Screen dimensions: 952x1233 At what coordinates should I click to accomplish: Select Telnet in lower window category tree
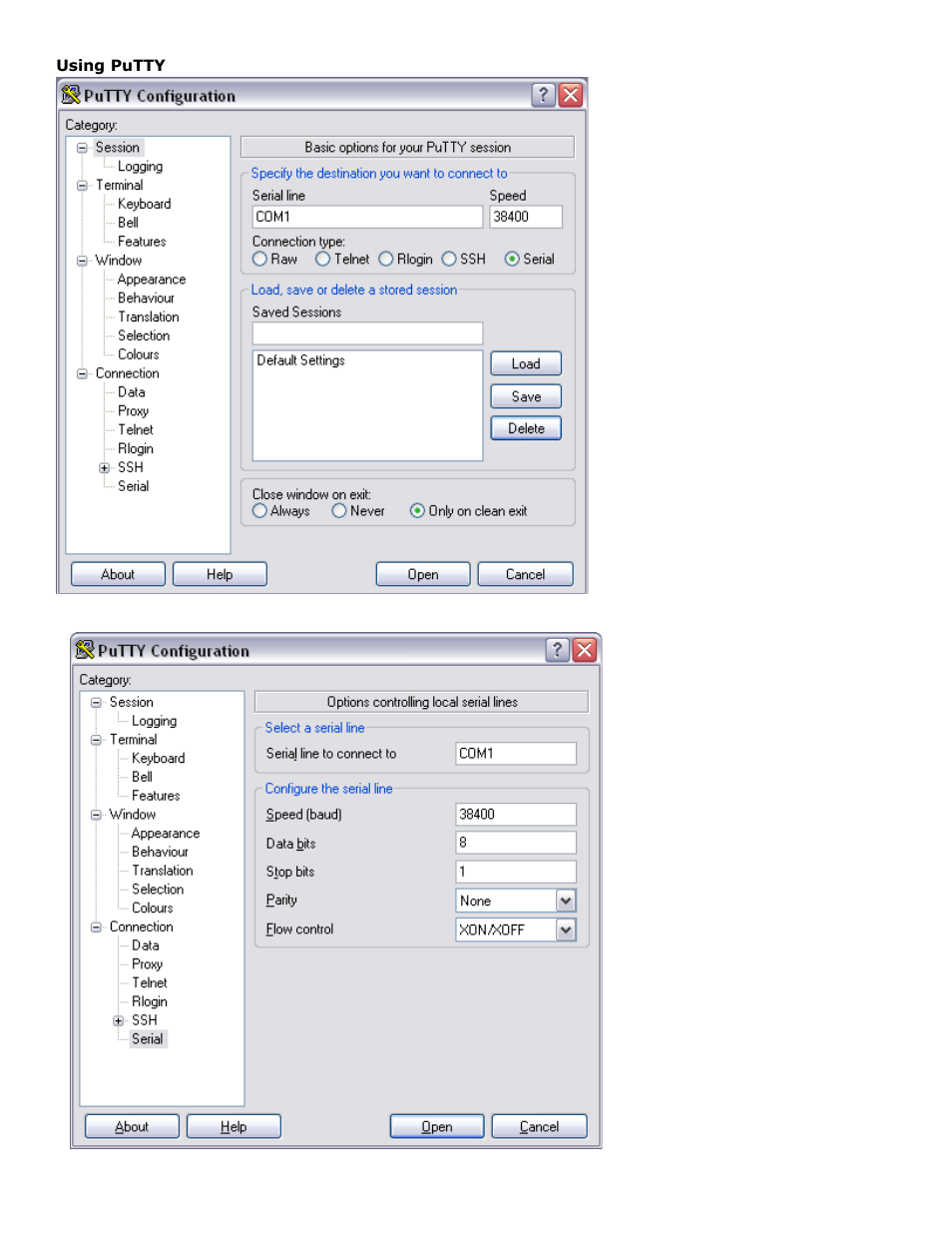click(x=150, y=983)
